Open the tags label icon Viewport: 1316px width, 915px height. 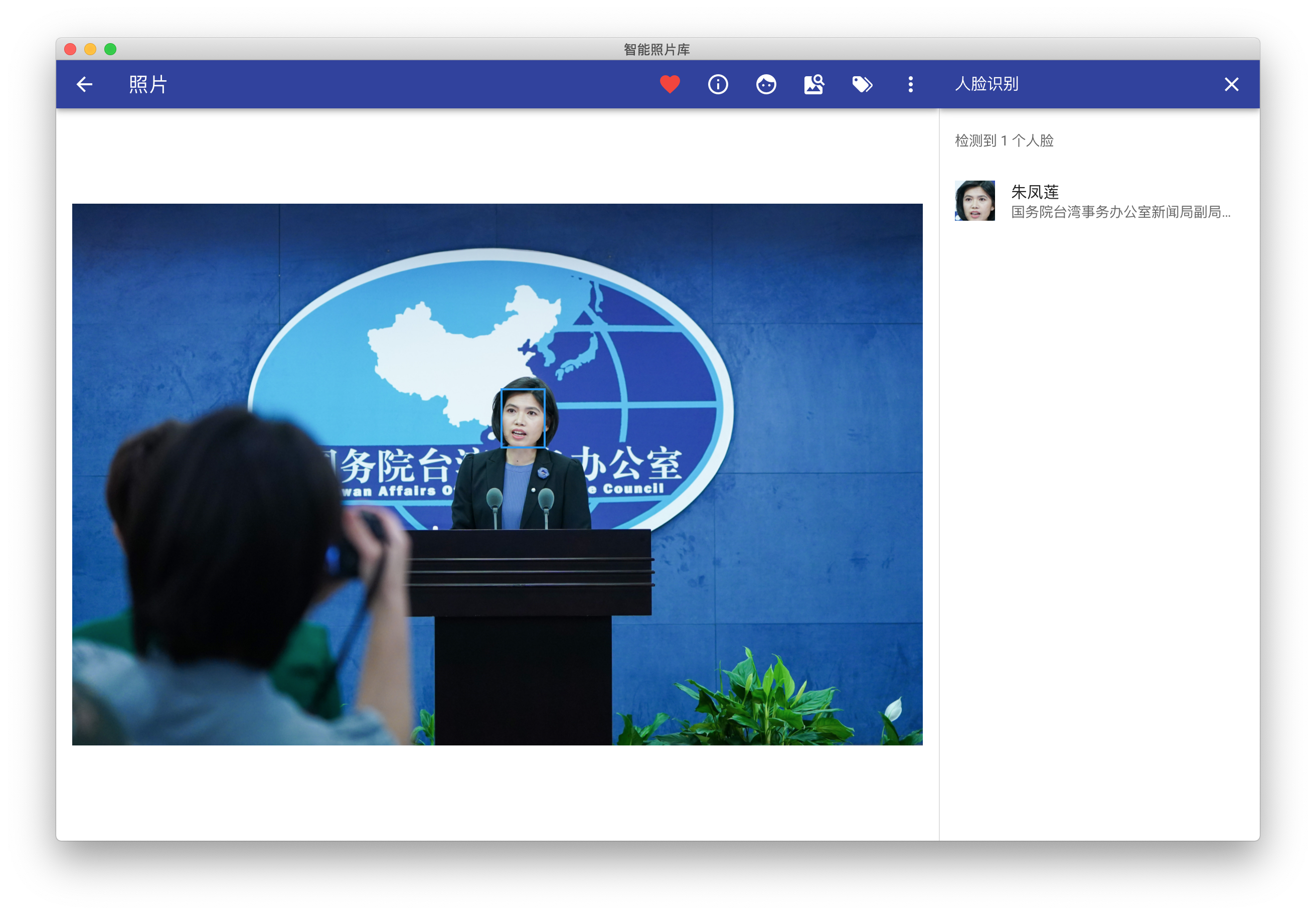(x=862, y=84)
